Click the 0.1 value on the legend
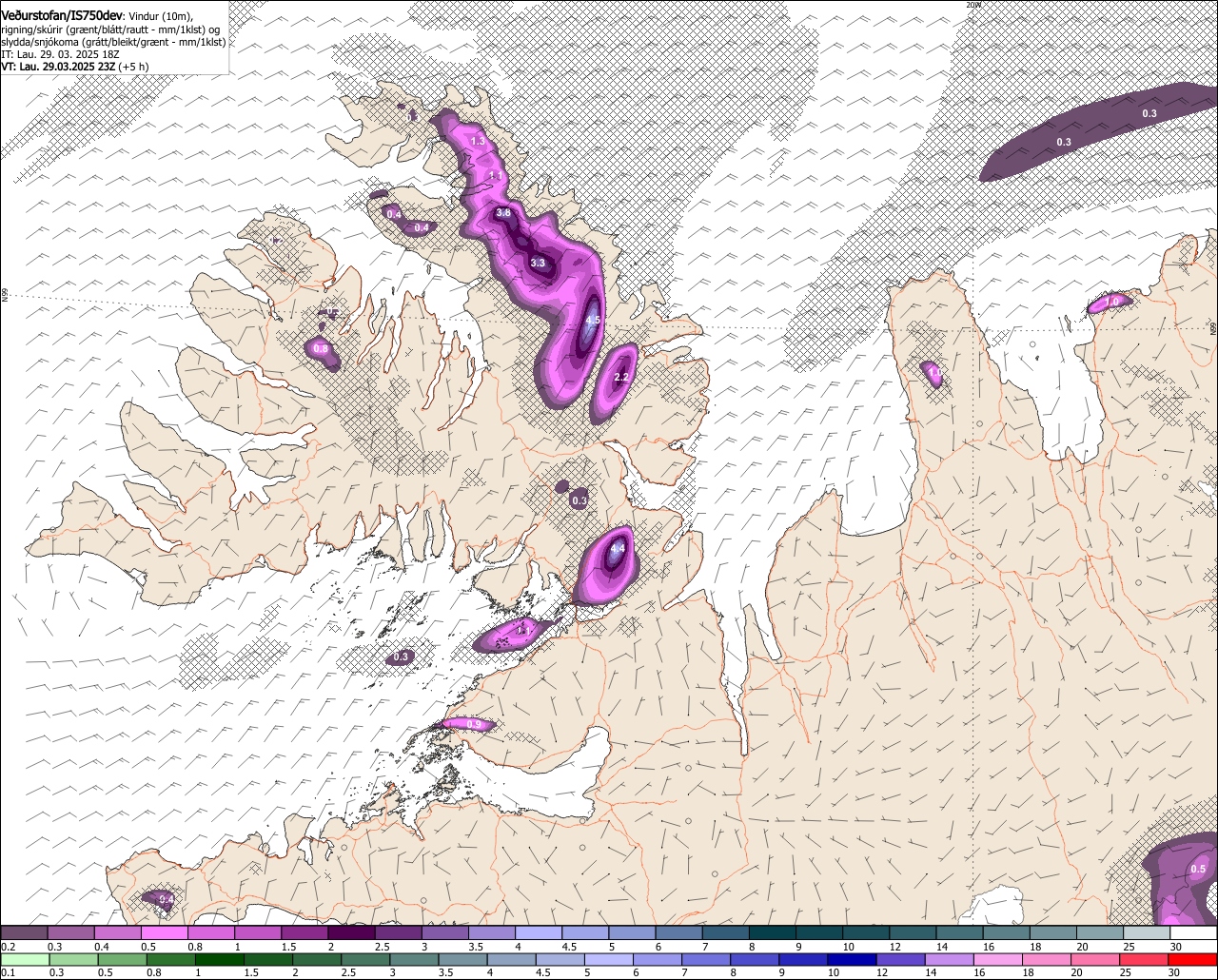This screenshot has height=980, width=1218. pos(9,972)
